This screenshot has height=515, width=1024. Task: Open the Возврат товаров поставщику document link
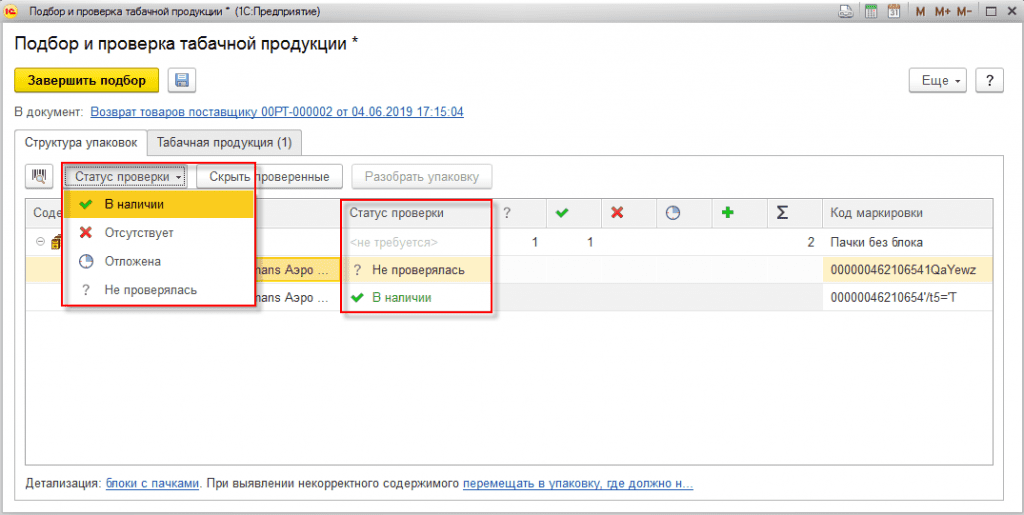tap(276, 112)
